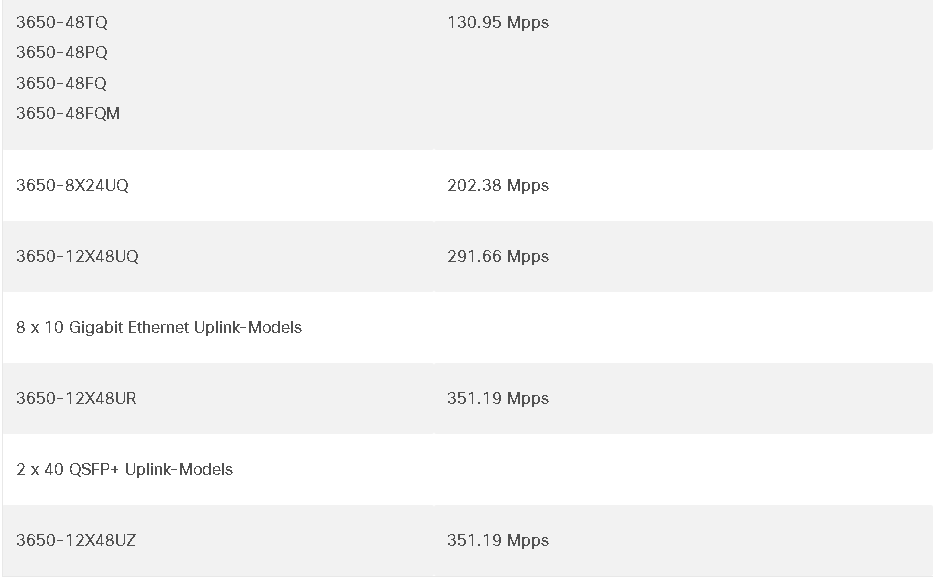
Task: Click 351.19 Mpps in the 3650-12X48UR row
Action: (x=498, y=399)
